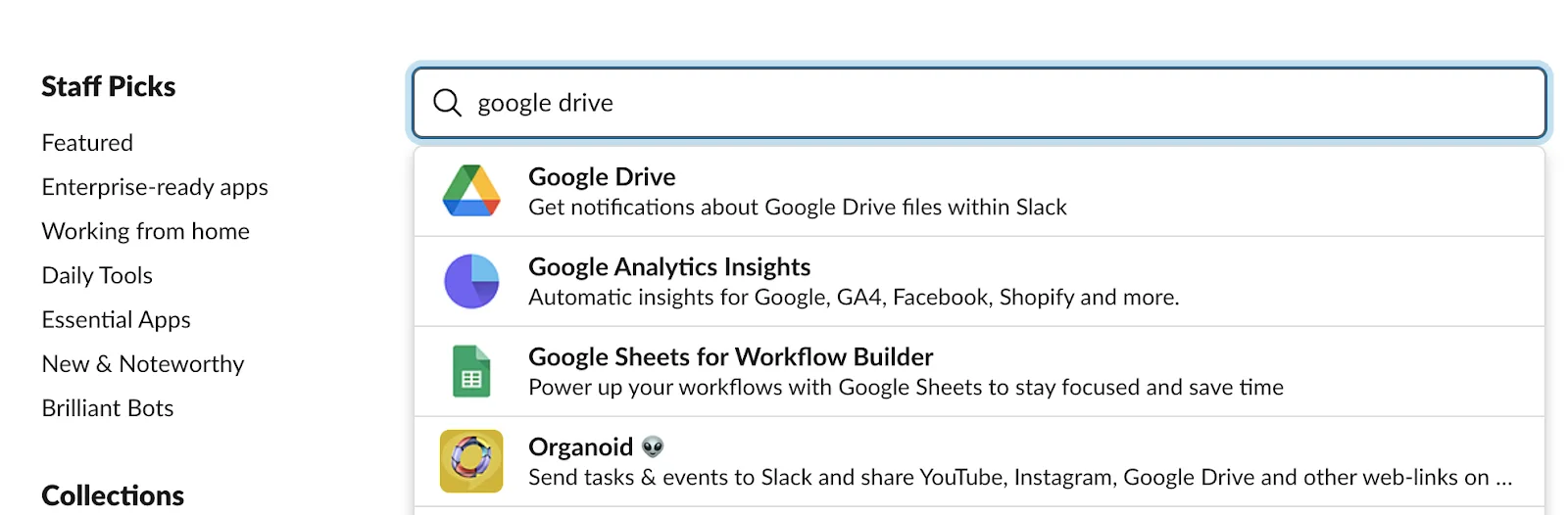The height and width of the screenshot is (515, 1568).
Task: Open the Essential Apps category
Action: [x=116, y=320]
